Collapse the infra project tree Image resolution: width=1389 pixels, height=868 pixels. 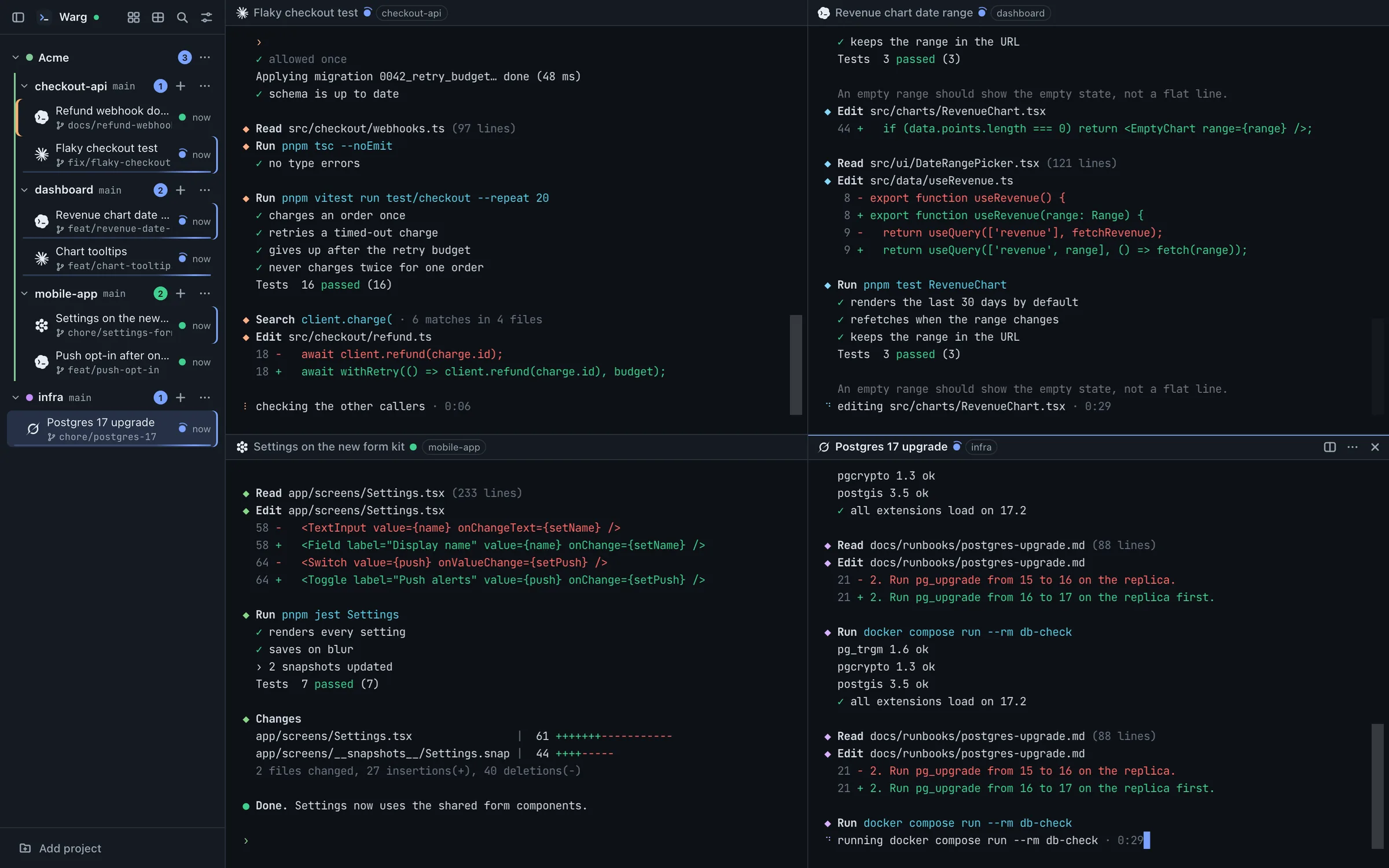(x=16, y=398)
